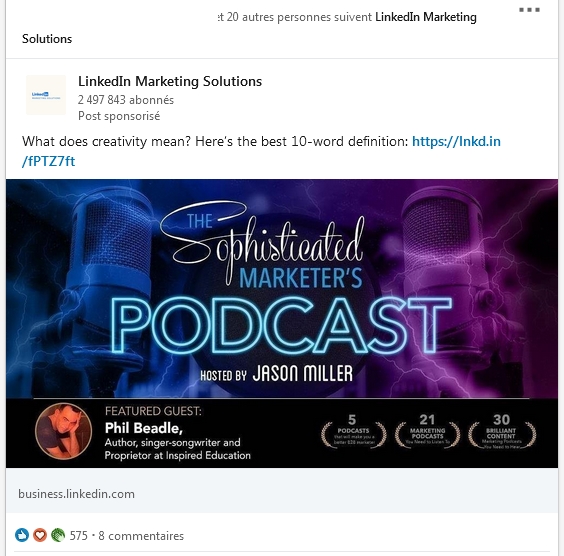Open the three-dots post options menu
Image resolution: width=564 pixels, height=556 pixels.
[529, 10]
